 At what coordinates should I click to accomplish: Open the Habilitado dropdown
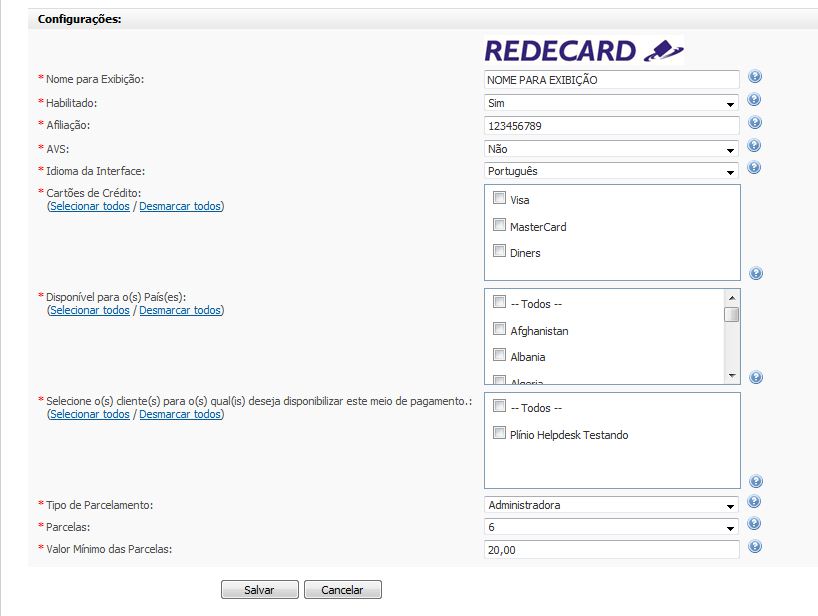(x=611, y=103)
